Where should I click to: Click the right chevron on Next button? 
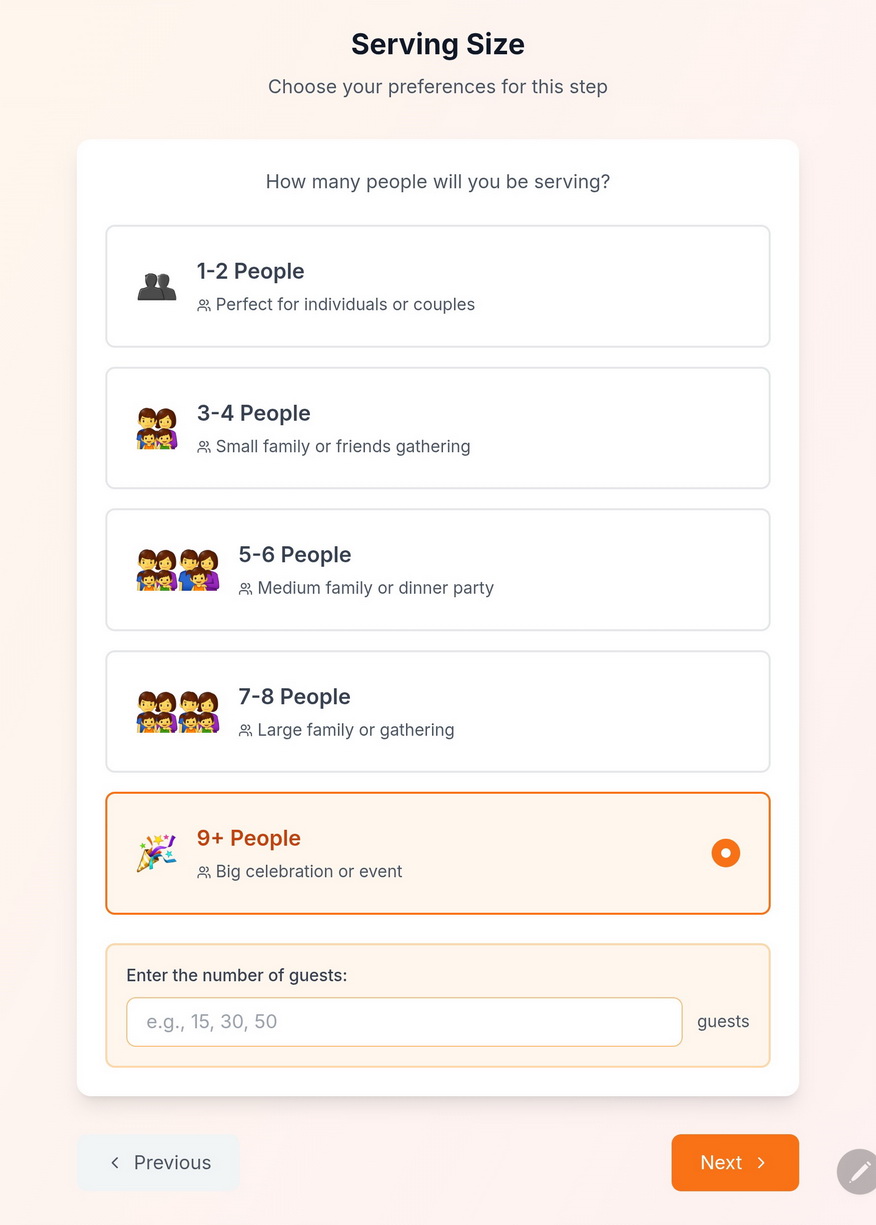(x=761, y=1162)
